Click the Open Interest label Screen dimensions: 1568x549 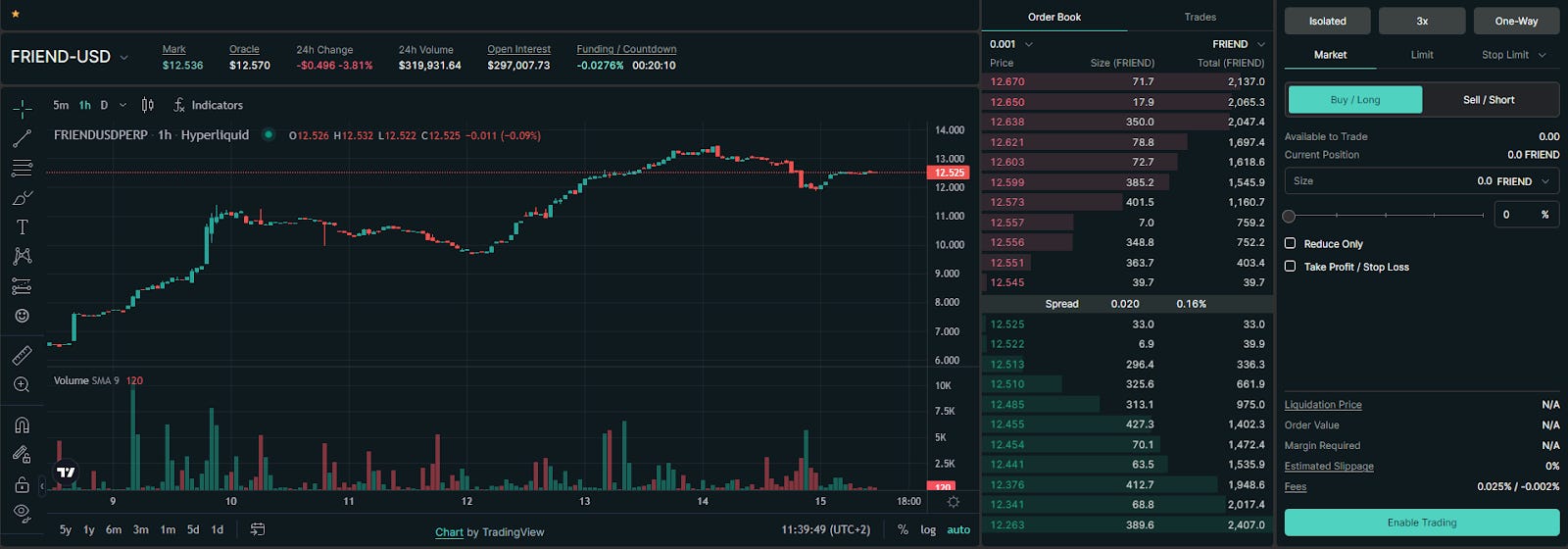pos(518,49)
